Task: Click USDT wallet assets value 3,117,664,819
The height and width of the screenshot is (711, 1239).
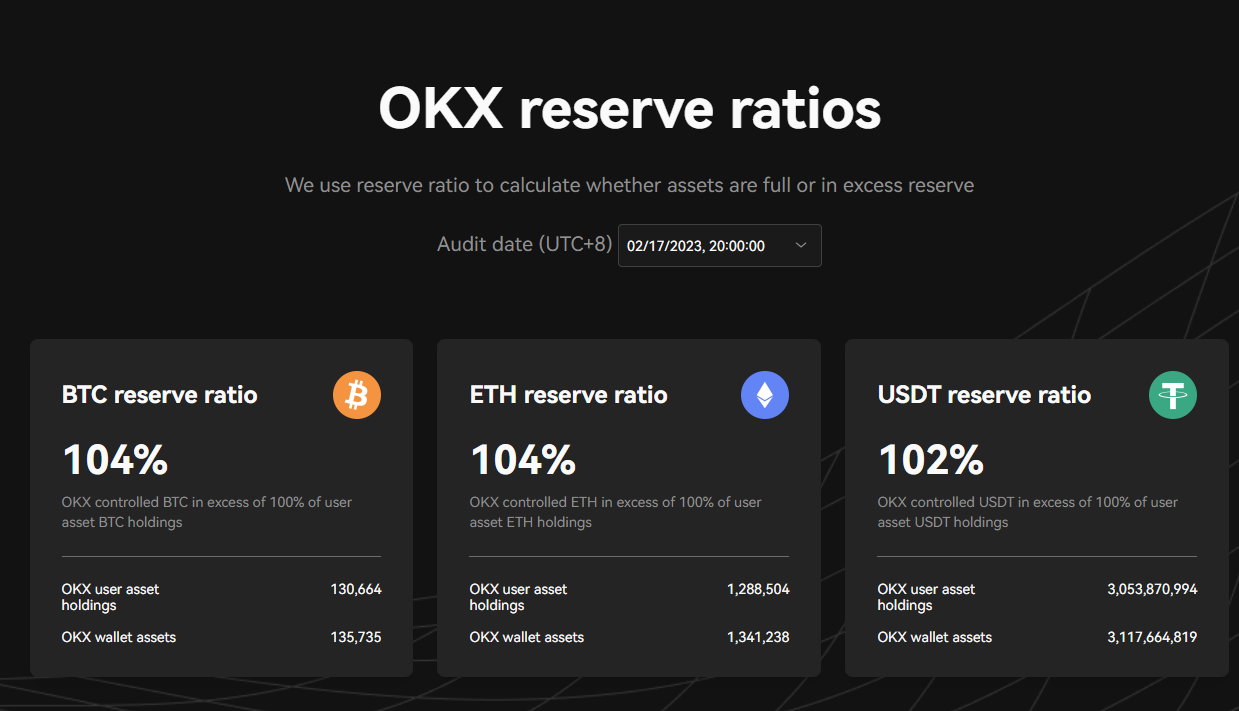Action: point(1152,637)
